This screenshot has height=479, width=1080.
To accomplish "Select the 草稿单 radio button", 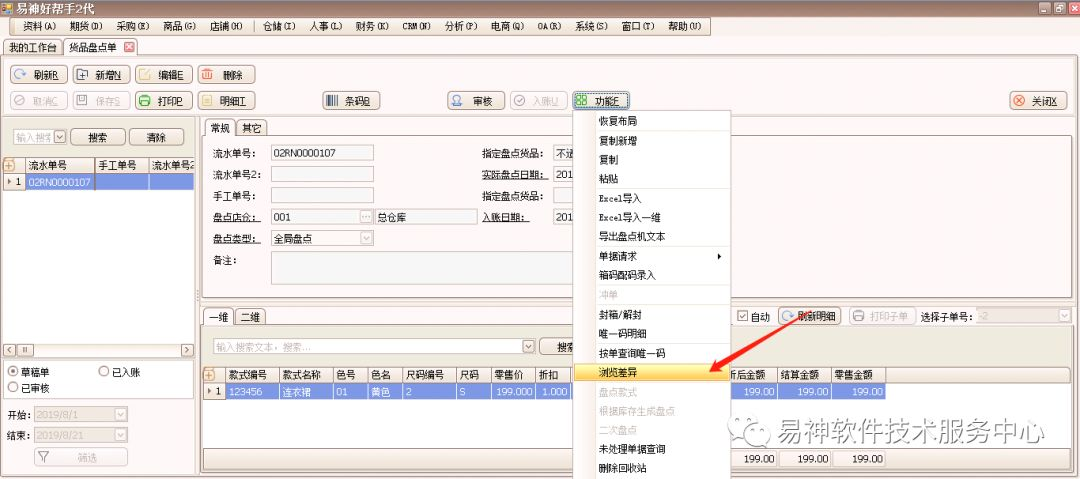I will [x=13, y=372].
